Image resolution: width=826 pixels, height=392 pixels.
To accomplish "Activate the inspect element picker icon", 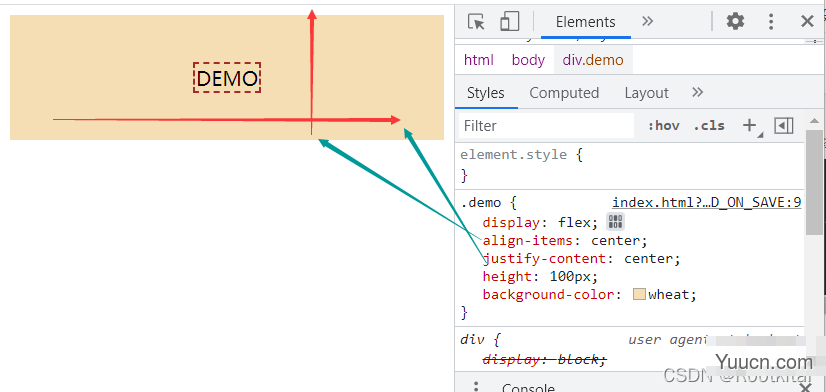I will (476, 22).
